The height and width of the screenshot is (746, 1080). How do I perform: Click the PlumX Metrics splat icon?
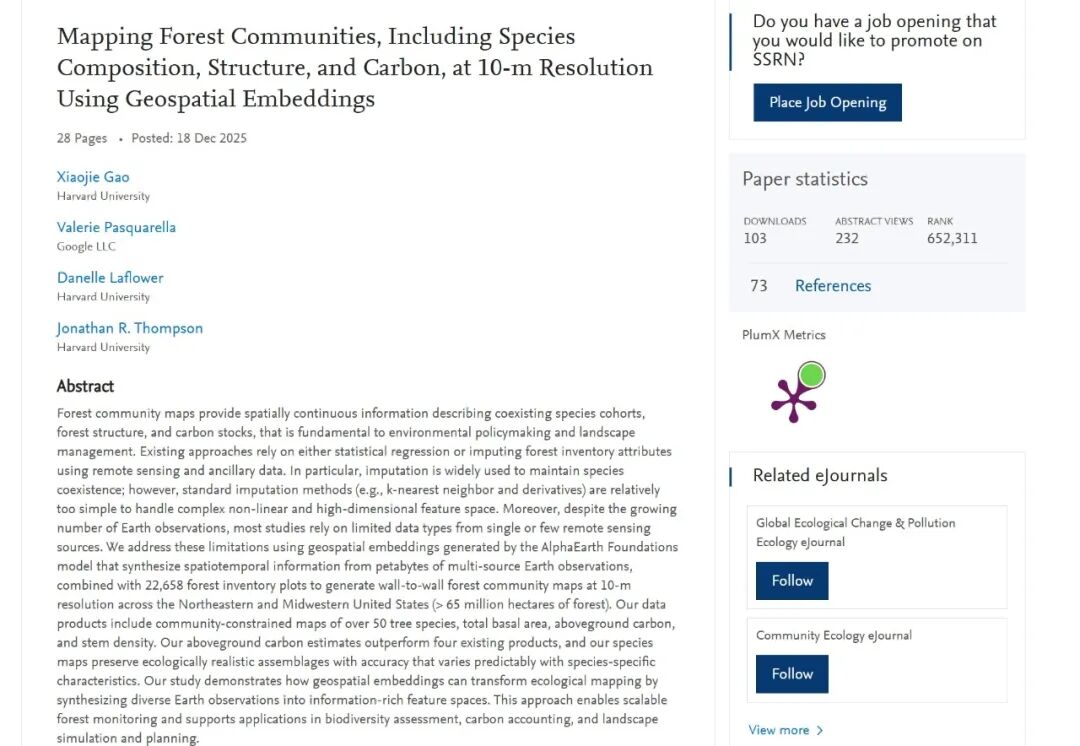798,392
